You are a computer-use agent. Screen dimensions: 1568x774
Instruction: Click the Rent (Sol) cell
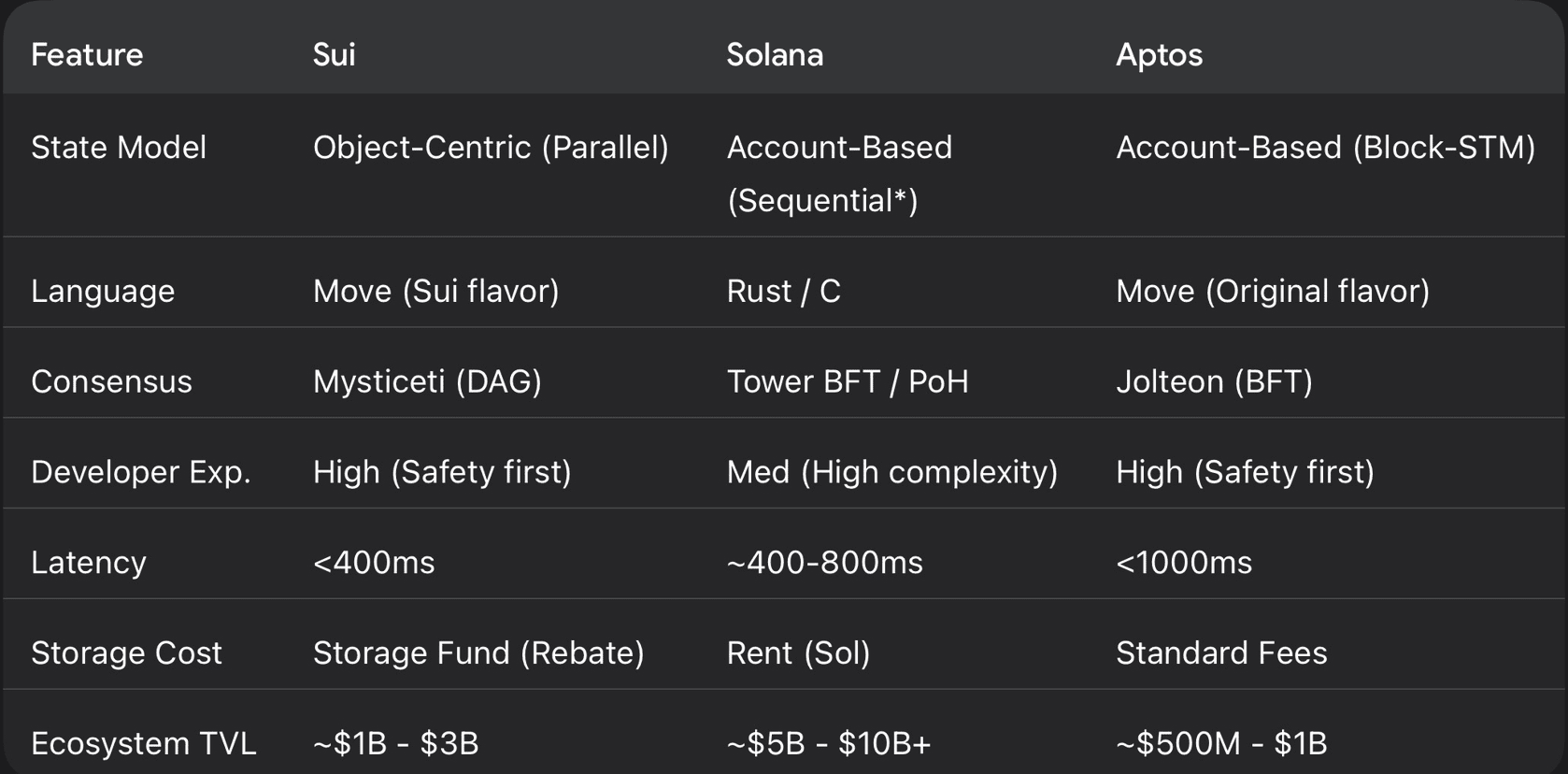point(798,652)
